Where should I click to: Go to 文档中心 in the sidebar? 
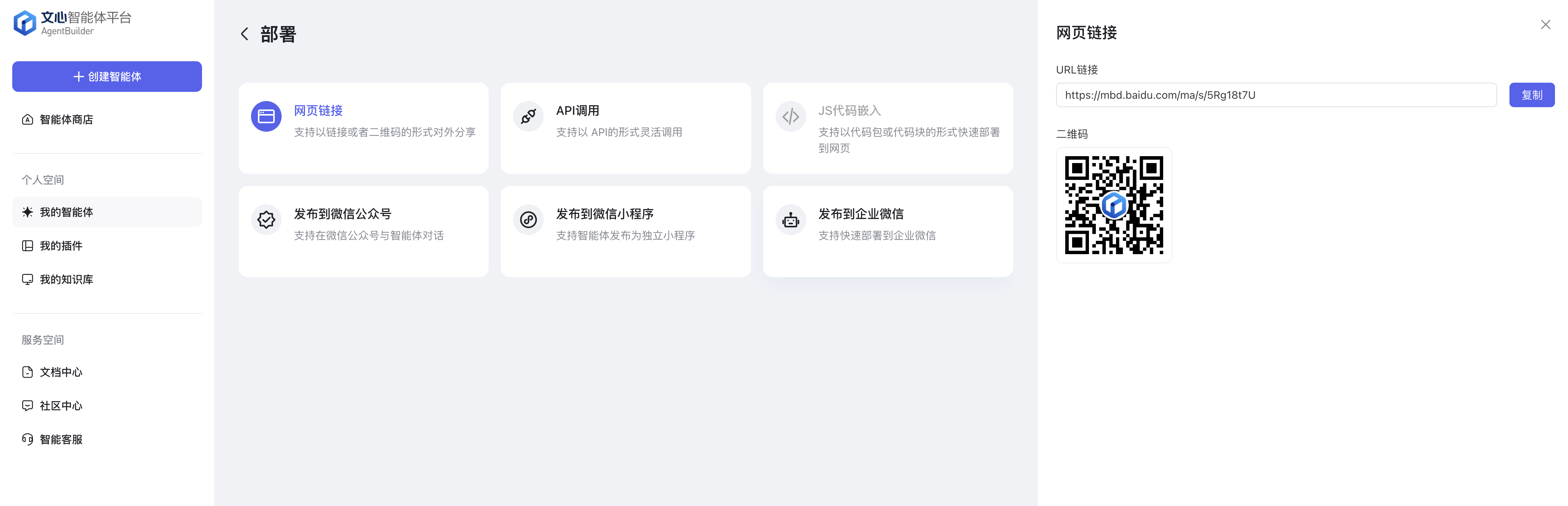coord(61,372)
